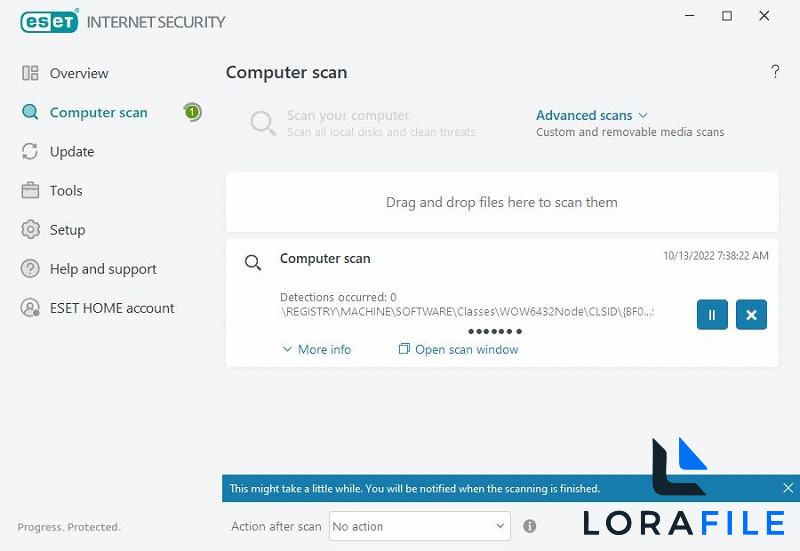The height and width of the screenshot is (551, 800).
Task: Go to the Update section
Action: click(72, 152)
